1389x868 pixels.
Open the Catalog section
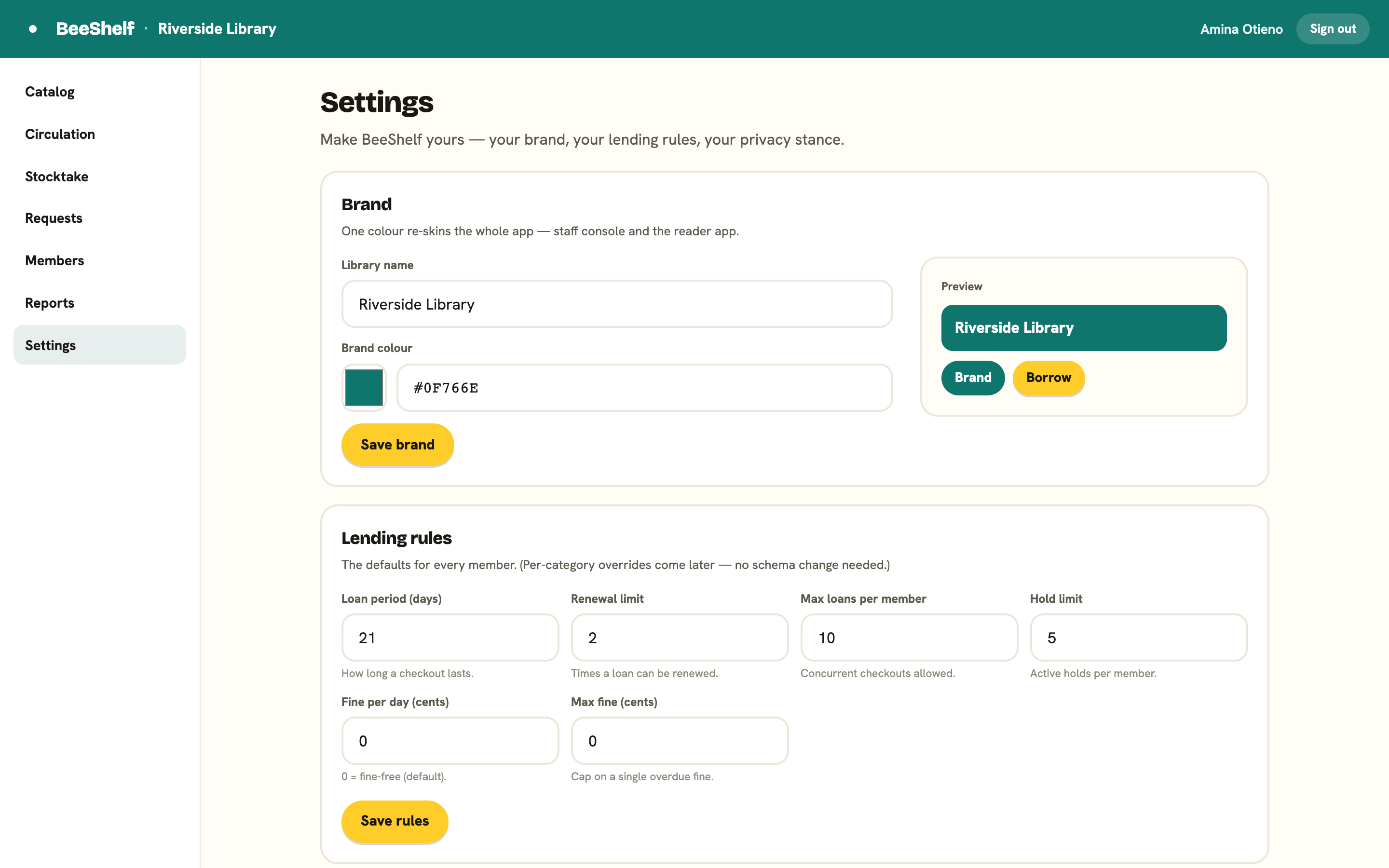(100, 92)
